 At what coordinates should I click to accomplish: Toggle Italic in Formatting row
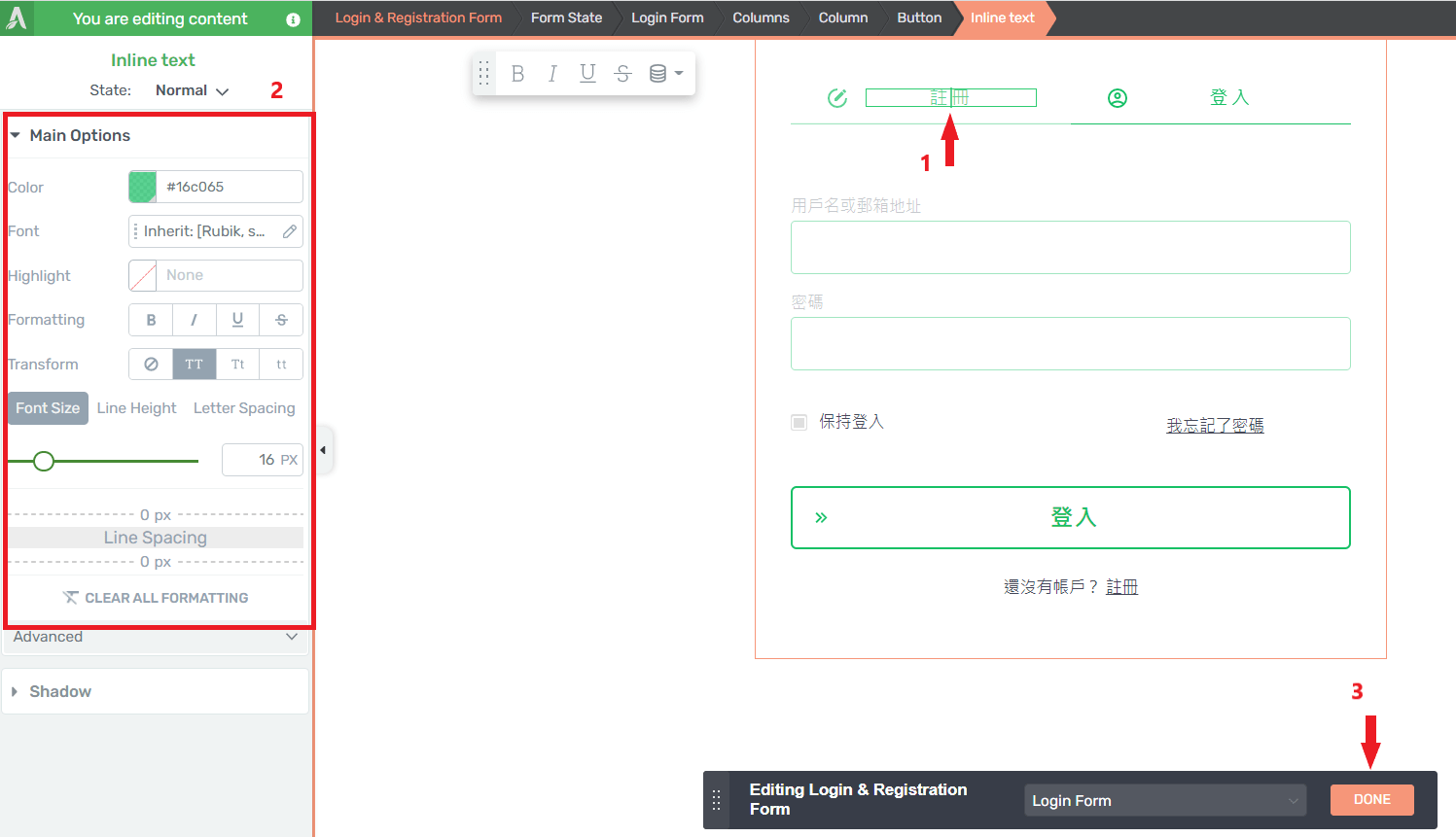coord(195,320)
